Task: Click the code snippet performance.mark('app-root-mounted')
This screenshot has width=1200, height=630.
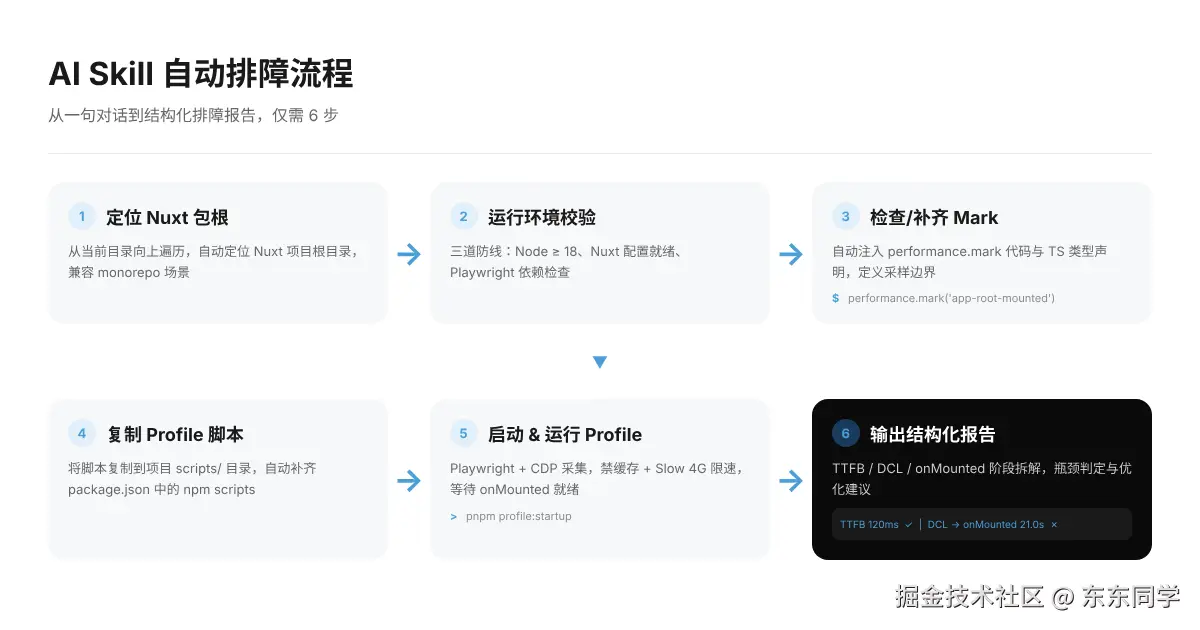Action: 951,298
